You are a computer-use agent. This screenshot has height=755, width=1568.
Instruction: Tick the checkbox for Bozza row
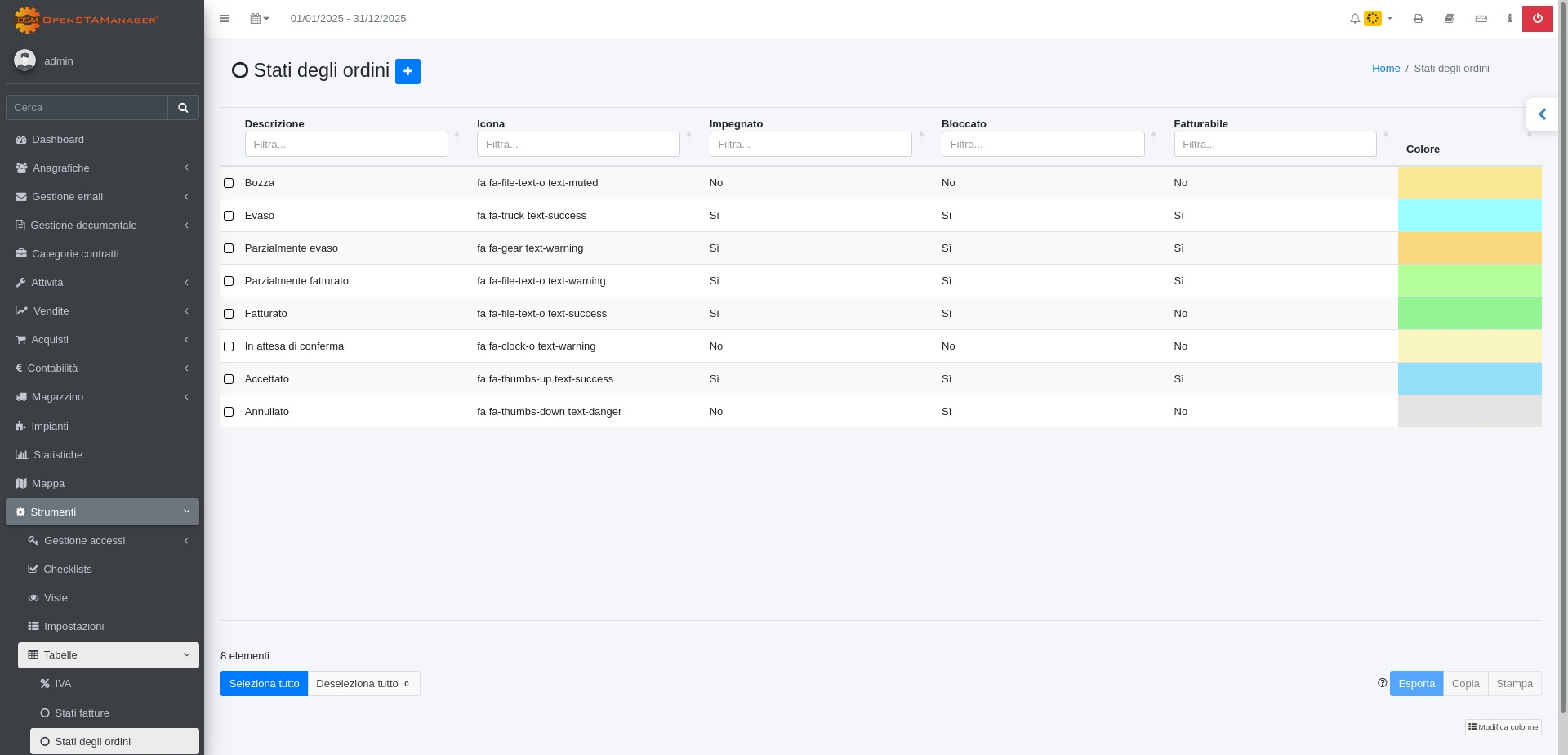coord(229,183)
